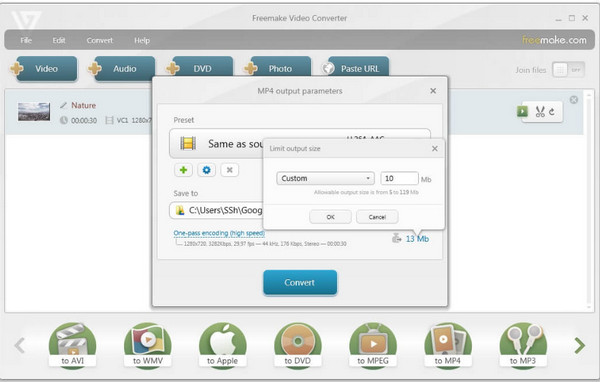Click the 10 Mb size input field
The width and height of the screenshot is (600, 382).
point(399,178)
